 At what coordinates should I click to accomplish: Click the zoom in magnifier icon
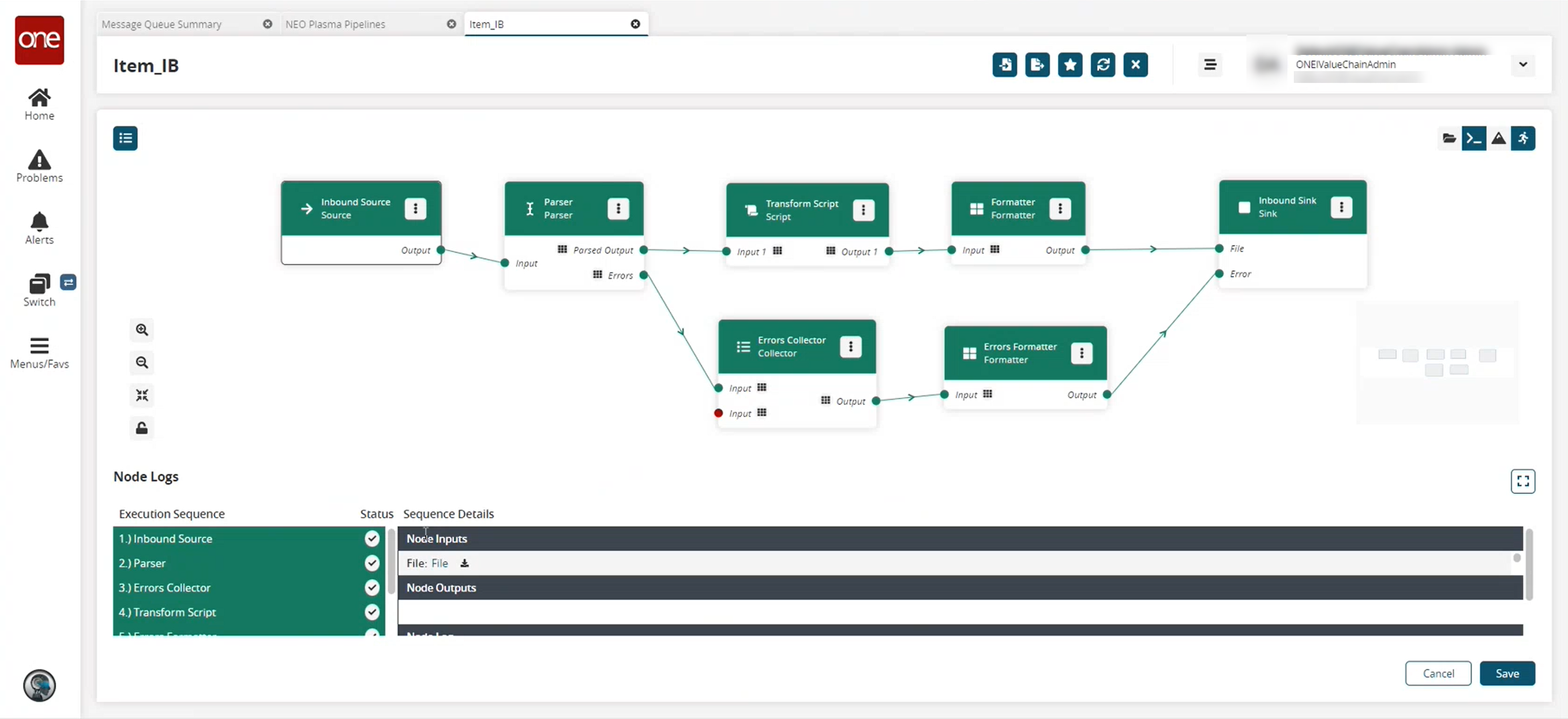[142, 329]
